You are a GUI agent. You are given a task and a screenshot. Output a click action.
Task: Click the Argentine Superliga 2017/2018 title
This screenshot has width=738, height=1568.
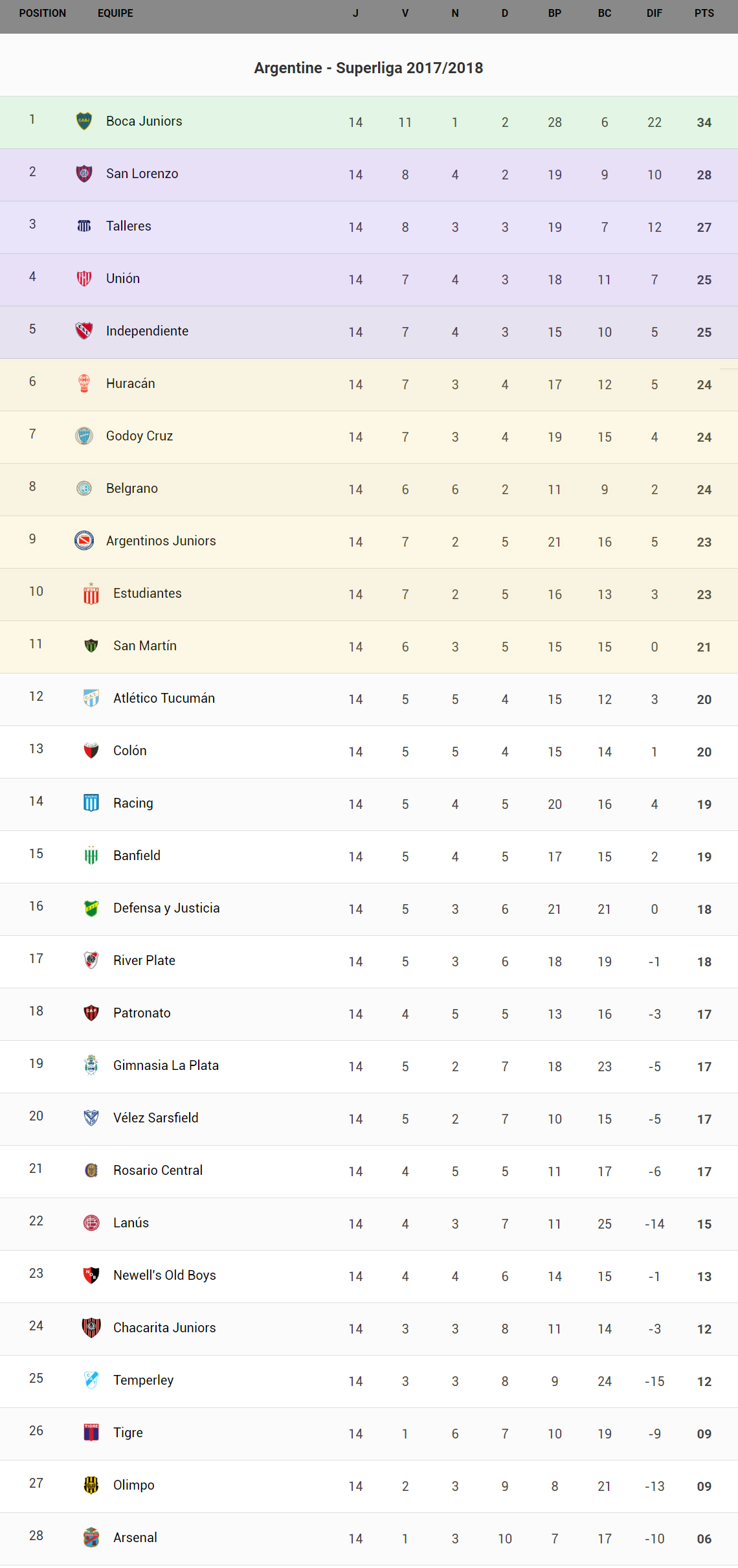coord(368,68)
